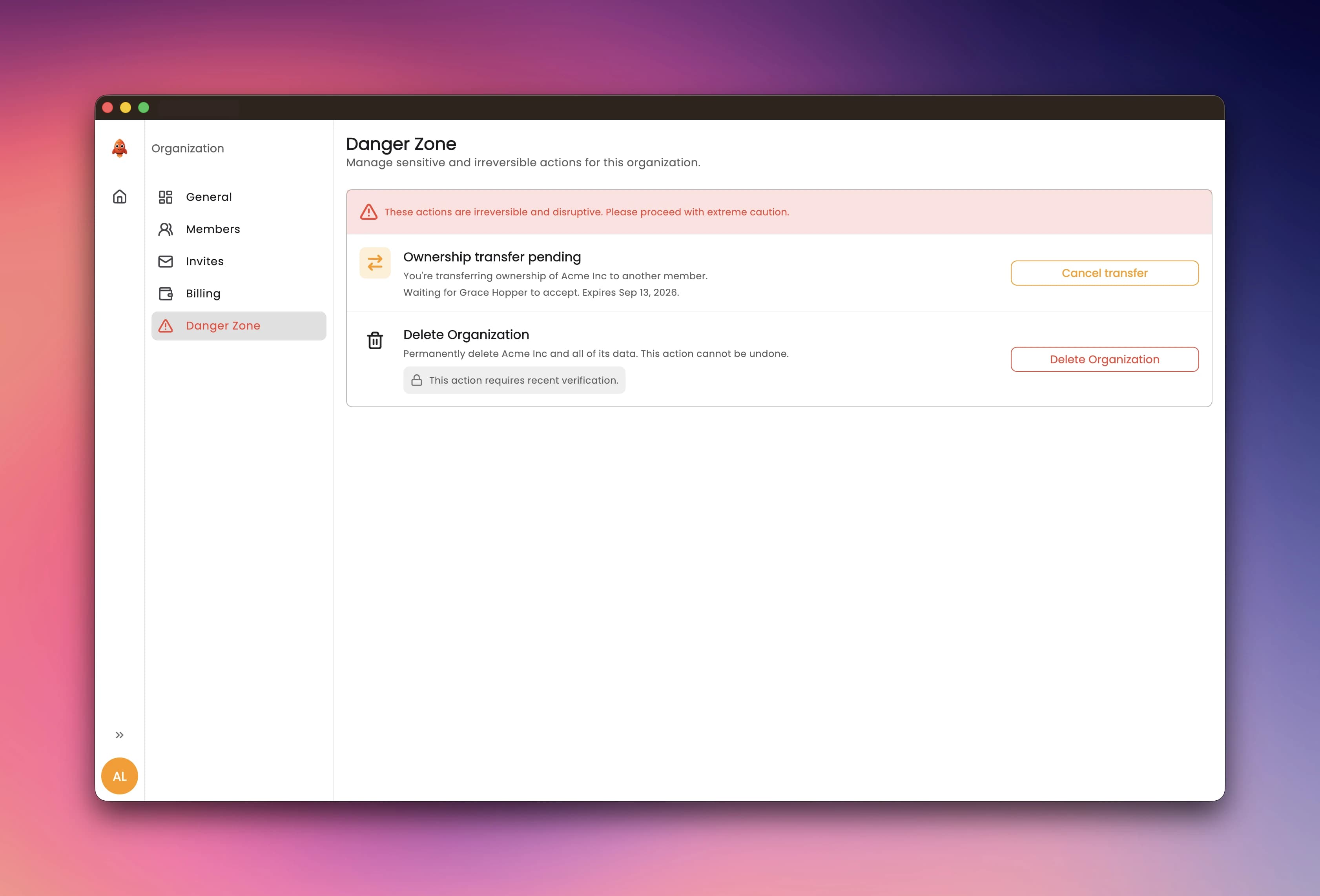Select Danger Zone in sidebar

(239, 326)
